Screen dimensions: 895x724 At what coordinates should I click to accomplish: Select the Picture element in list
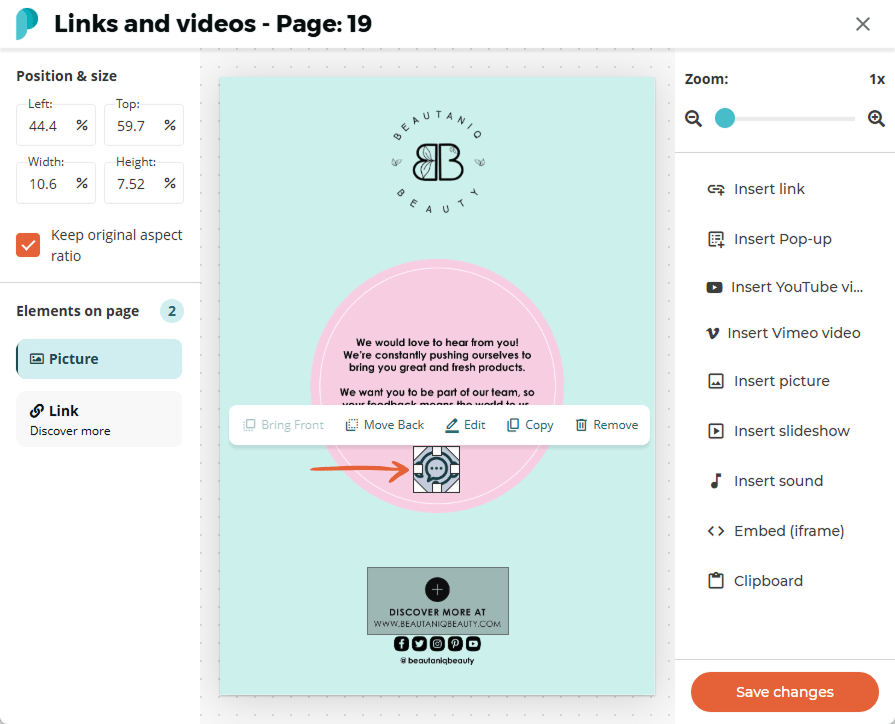pos(99,359)
